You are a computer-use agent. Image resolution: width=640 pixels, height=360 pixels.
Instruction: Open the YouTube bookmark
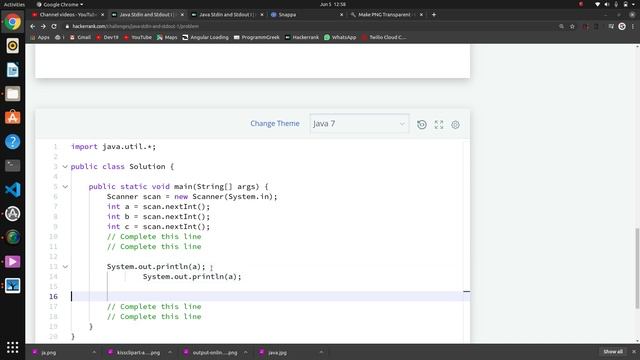coord(138,37)
